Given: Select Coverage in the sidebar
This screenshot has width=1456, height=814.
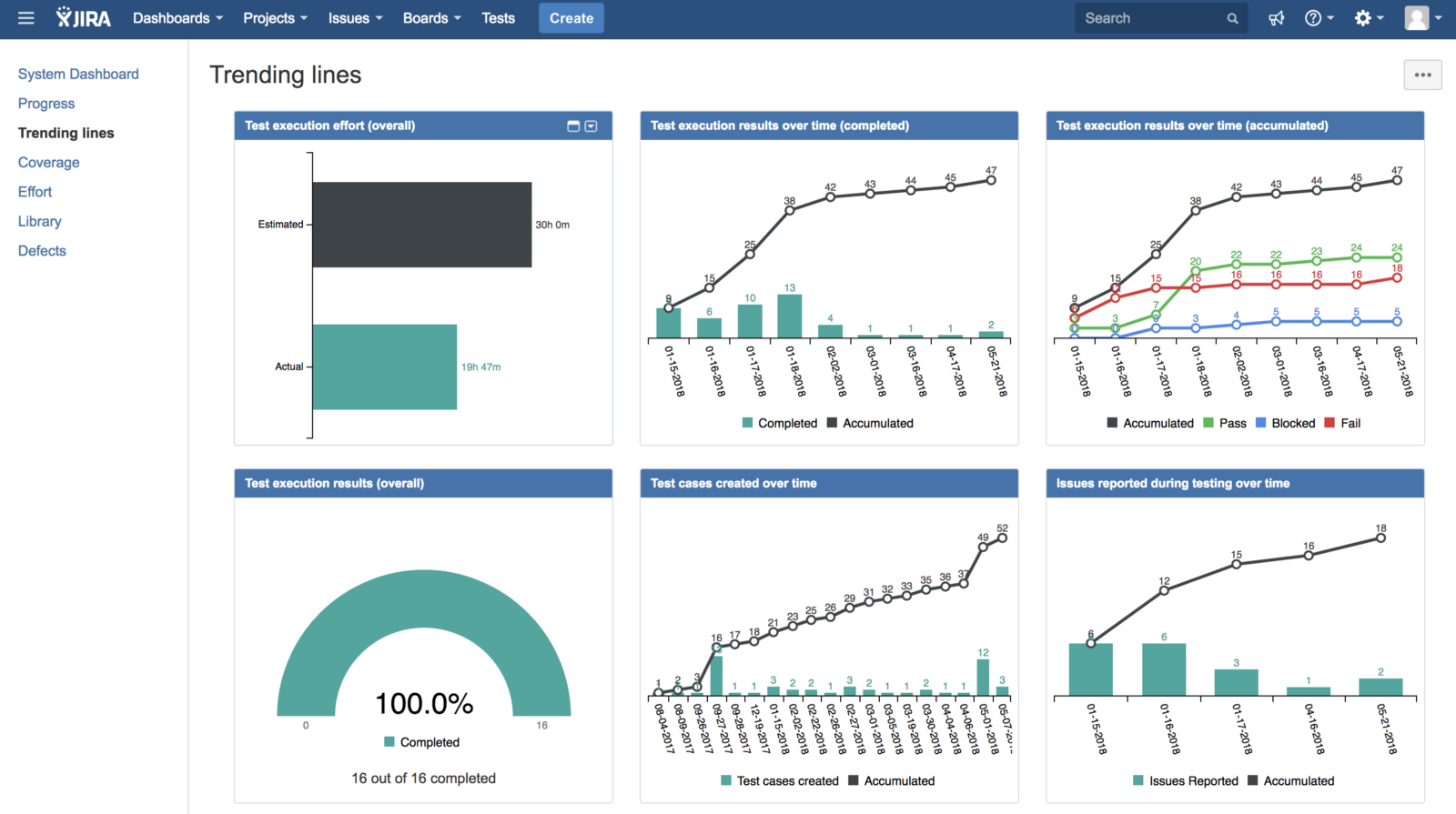Looking at the screenshot, I should (x=49, y=163).
